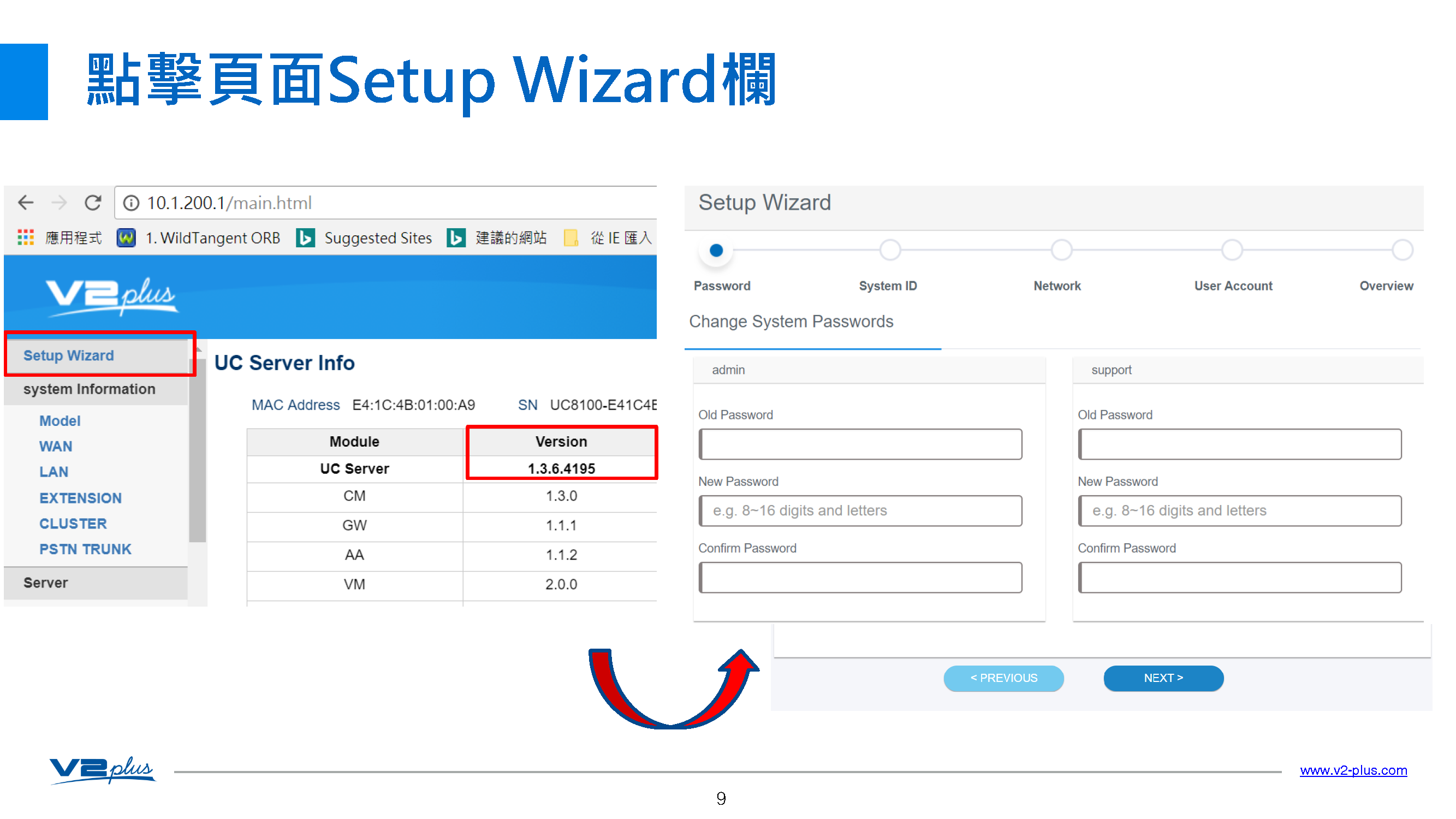The image size is (1456, 819).
Task: Click the browser back arrow icon
Action: coord(26,203)
